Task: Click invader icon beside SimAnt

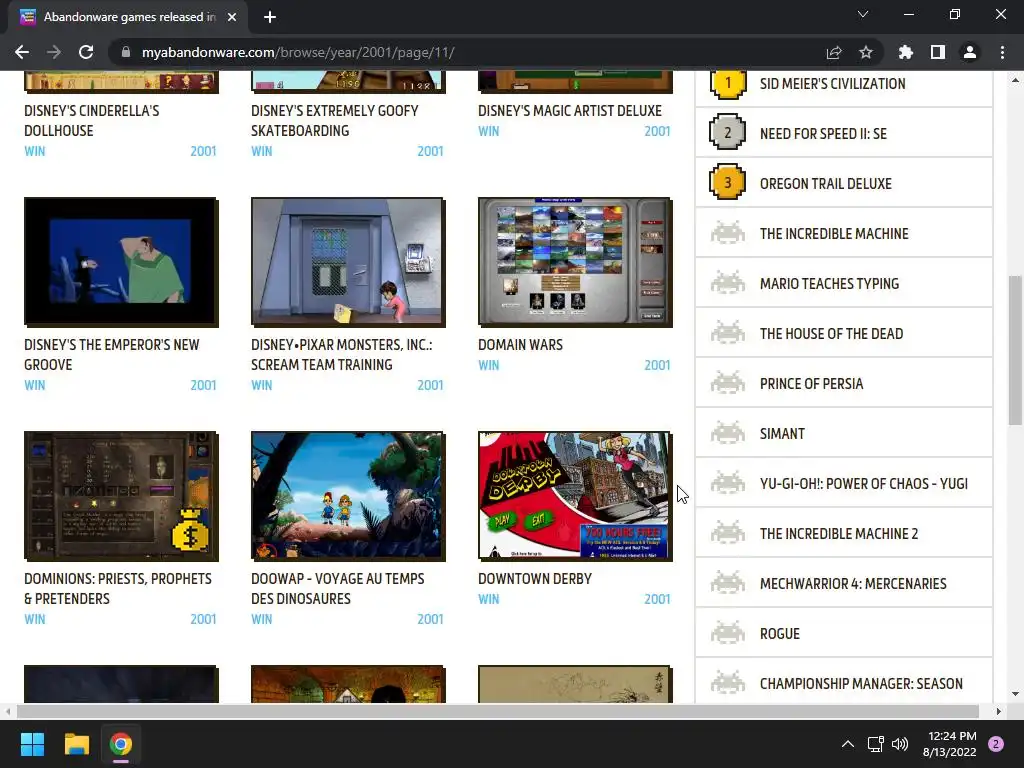Action: (728, 433)
